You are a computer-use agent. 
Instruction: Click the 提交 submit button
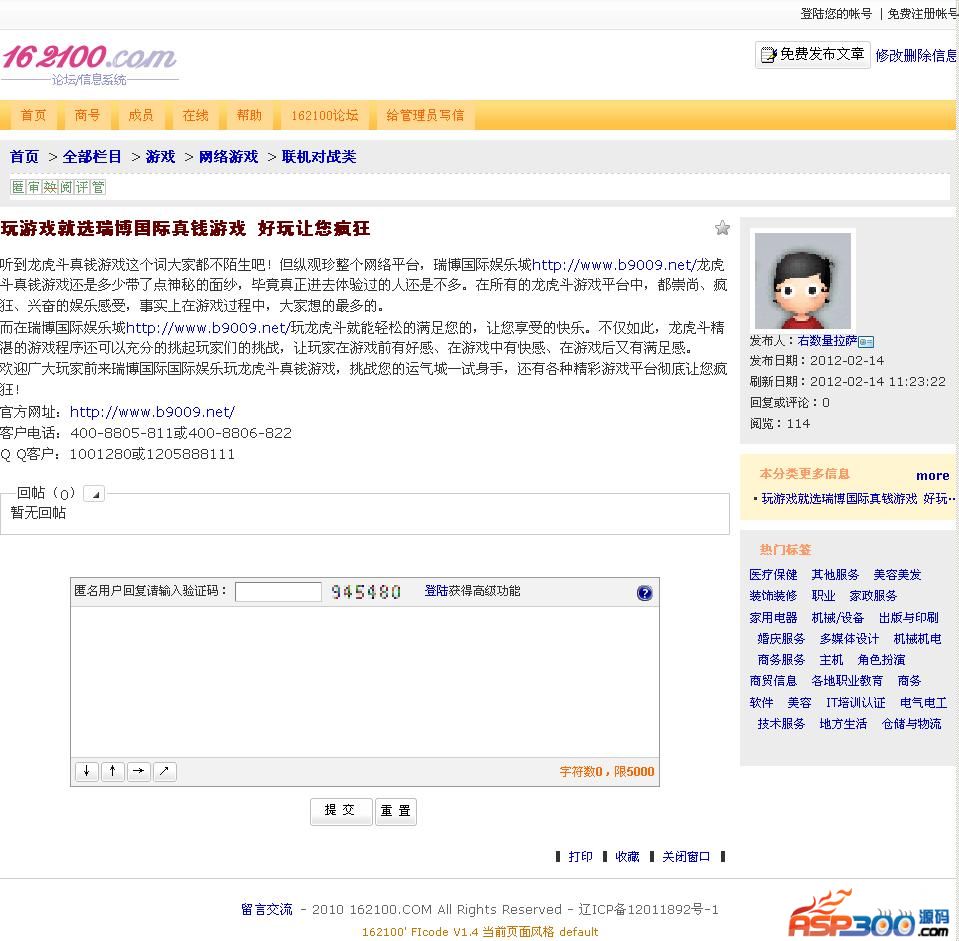(341, 811)
